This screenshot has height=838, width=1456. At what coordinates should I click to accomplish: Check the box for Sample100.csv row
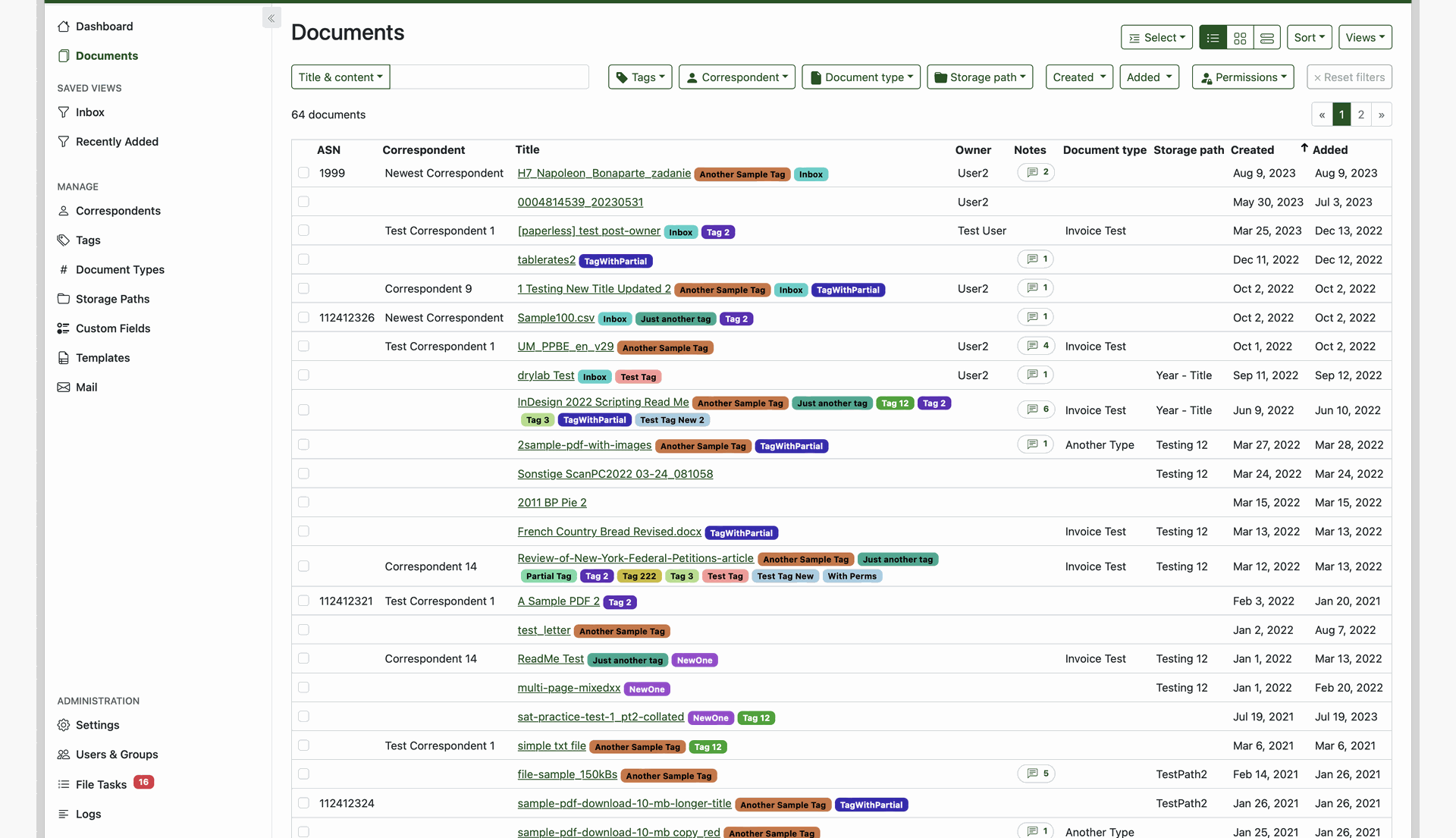coord(303,318)
